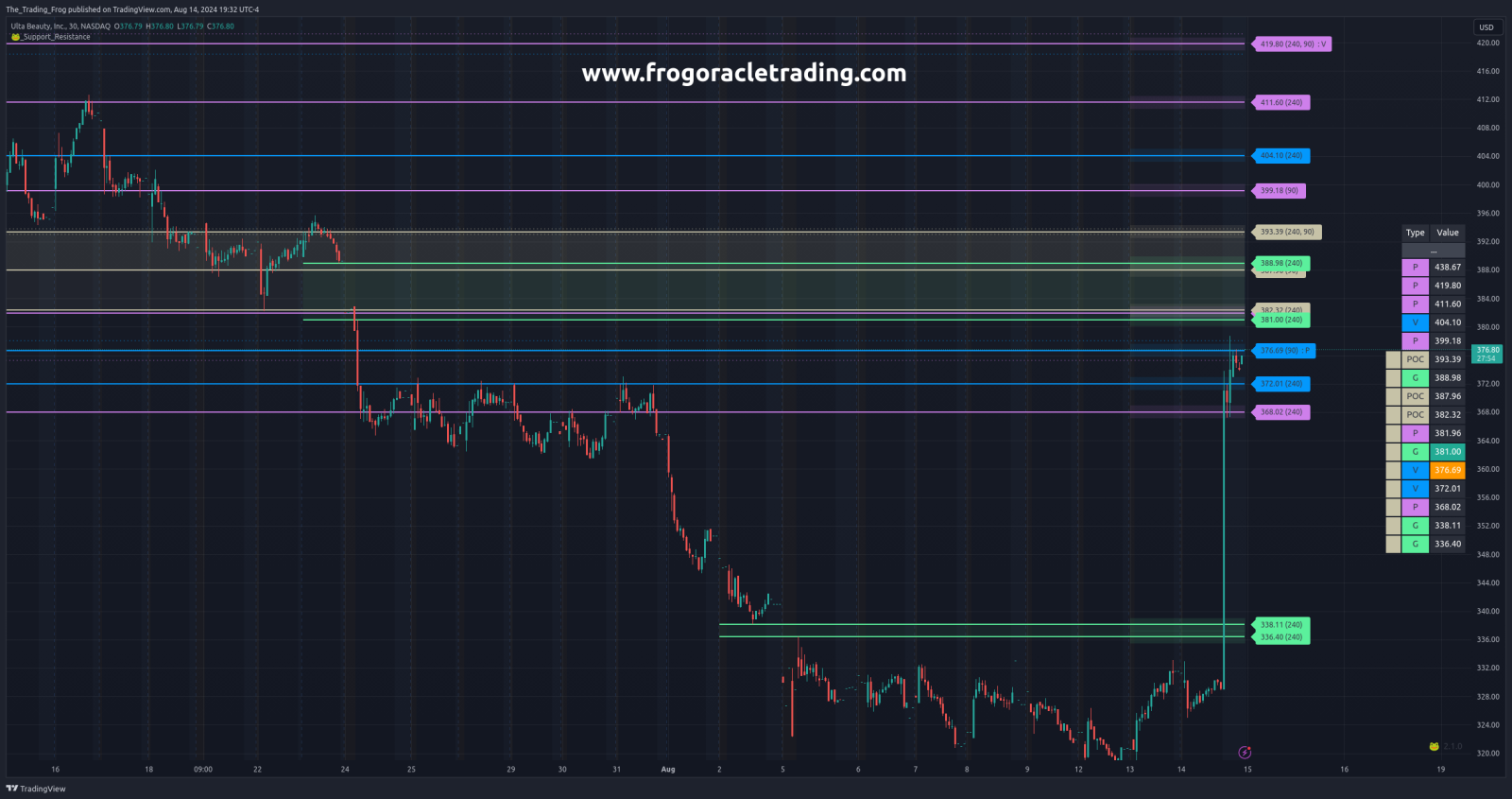Select the Support_Resistance indicator legend
Viewport: 1512px width, 799px height.
pos(56,37)
